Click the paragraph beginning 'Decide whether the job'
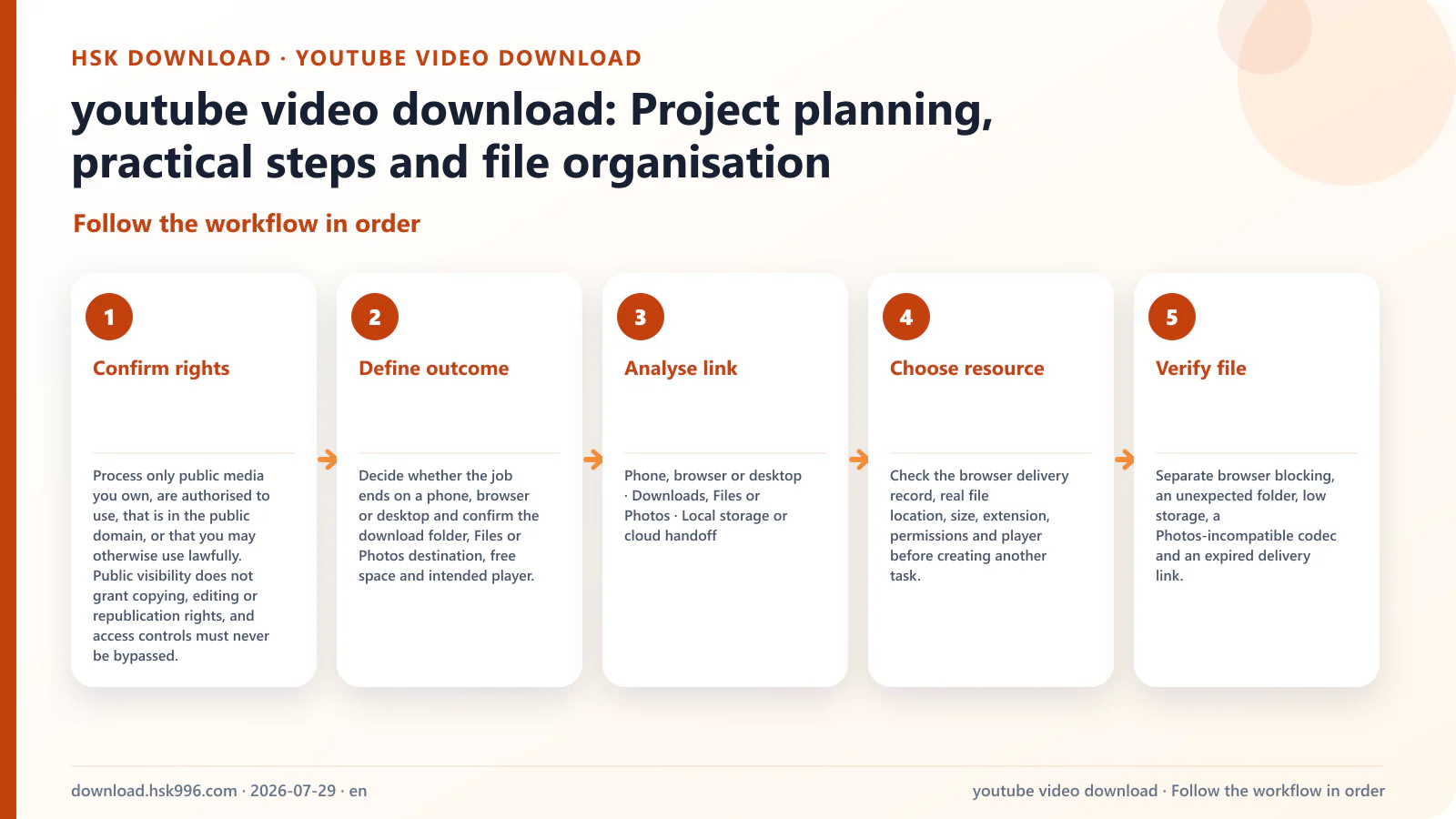This screenshot has width=1456, height=819. pyautogui.click(x=449, y=525)
